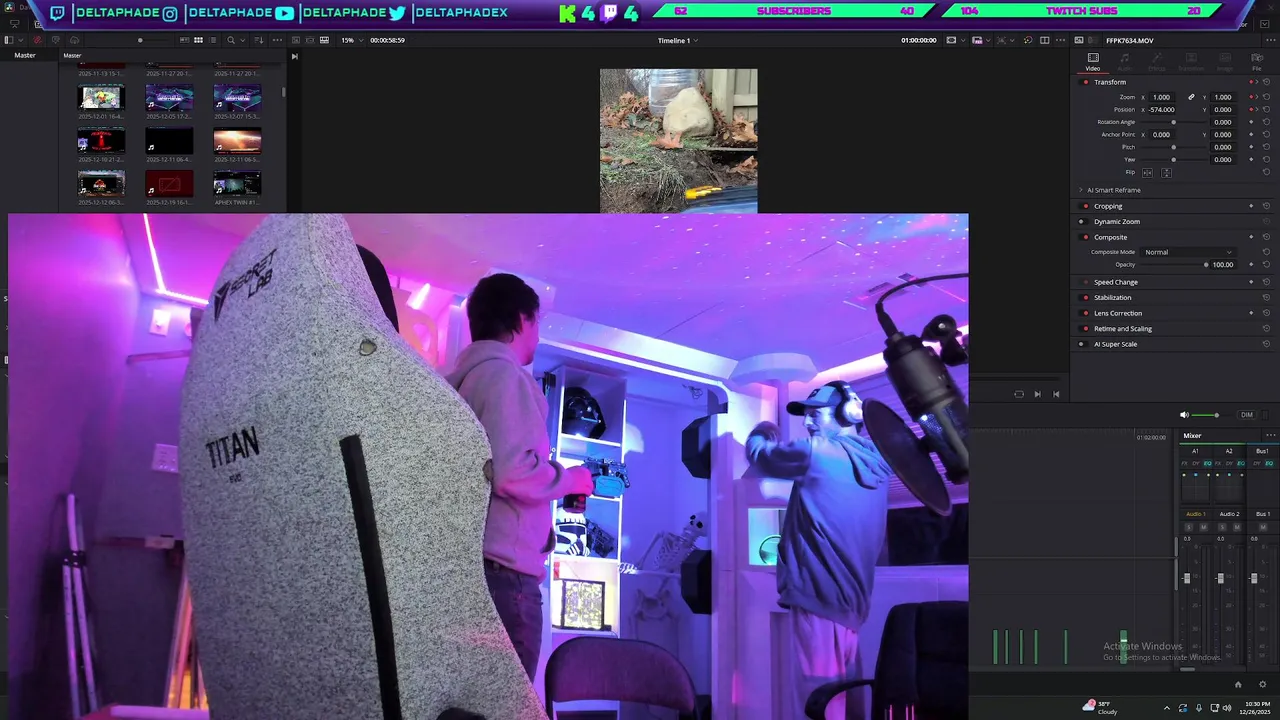Image resolution: width=1280 pixels, height=720 pixels.
Task: Open the Timeline 1 name dropdown
Action: tap(678, 40)
